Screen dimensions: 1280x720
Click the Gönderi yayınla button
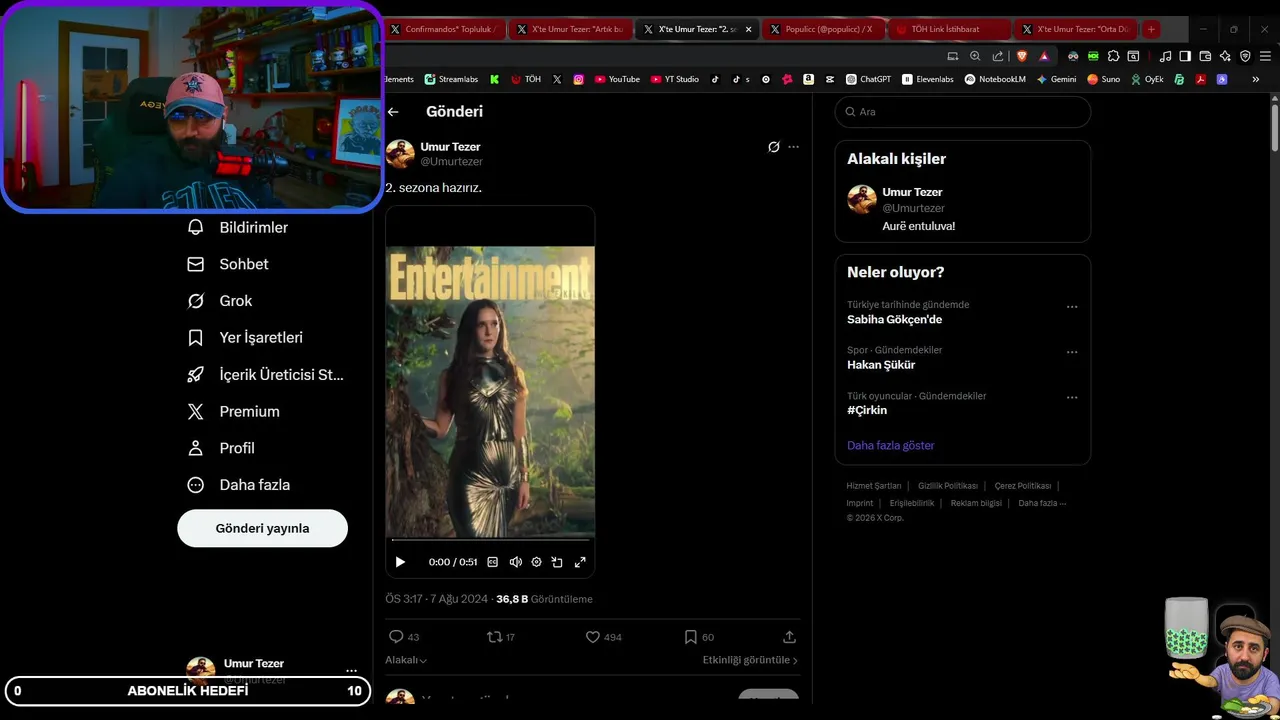click(262, 528)
